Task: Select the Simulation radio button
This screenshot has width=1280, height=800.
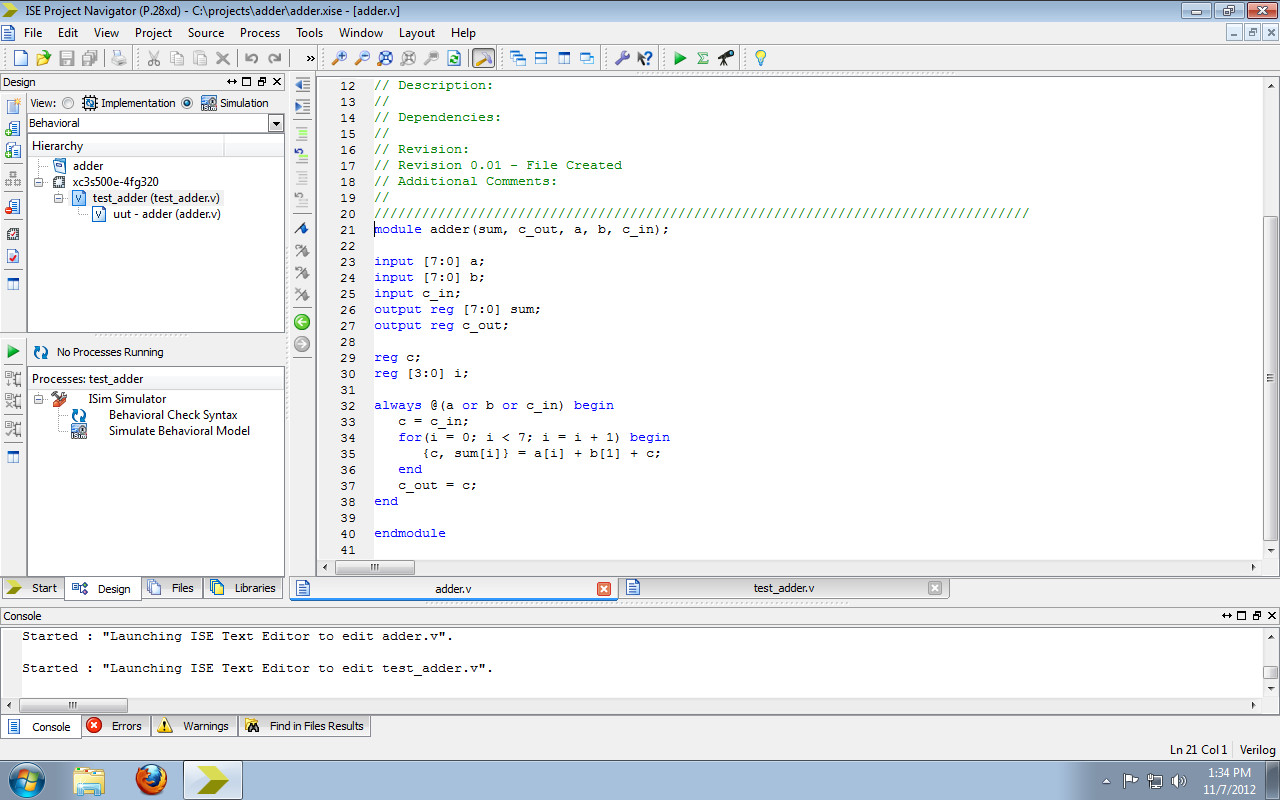Action: click(188, 102)
